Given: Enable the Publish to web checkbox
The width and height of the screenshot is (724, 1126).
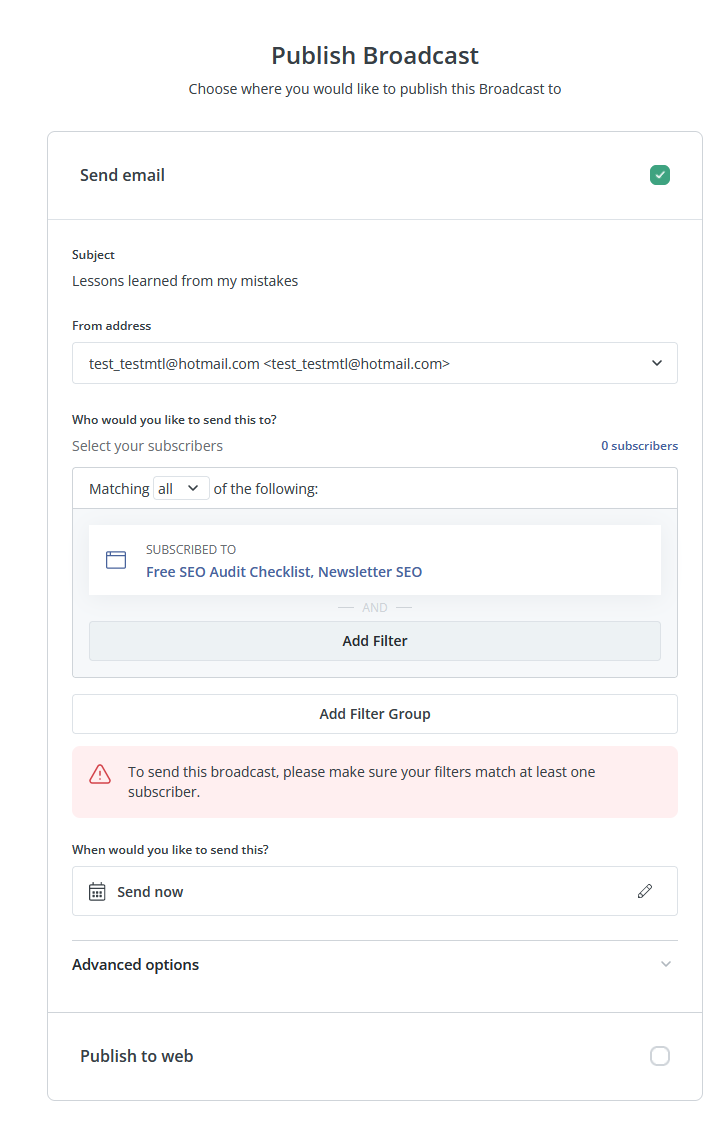Looking at the screenshot, I should pyautogui.click(x=660, y=1056).
